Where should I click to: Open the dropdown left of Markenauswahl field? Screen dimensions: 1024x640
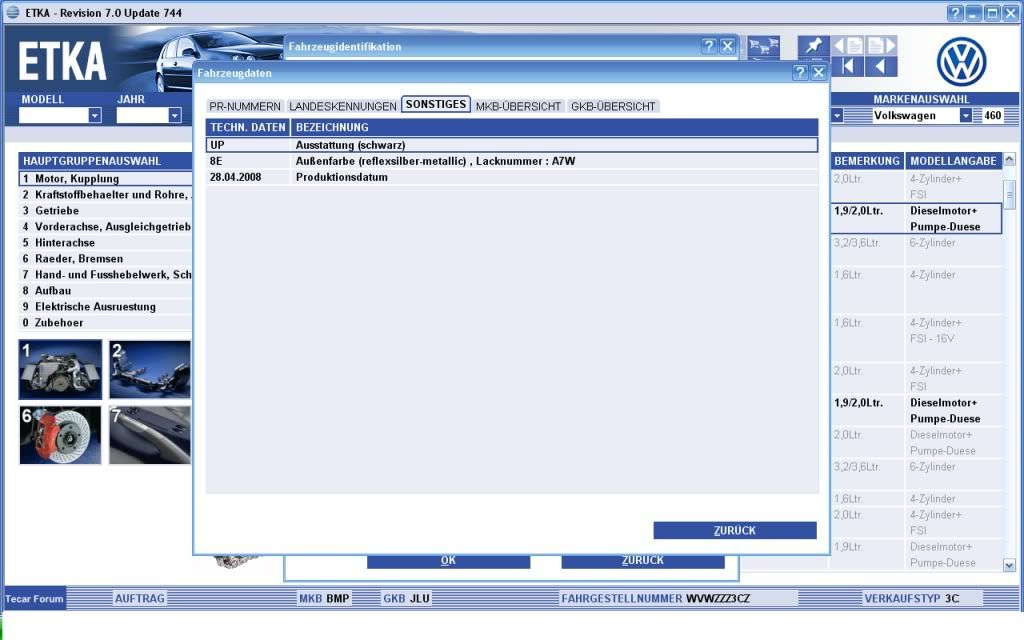click(837, 116)
